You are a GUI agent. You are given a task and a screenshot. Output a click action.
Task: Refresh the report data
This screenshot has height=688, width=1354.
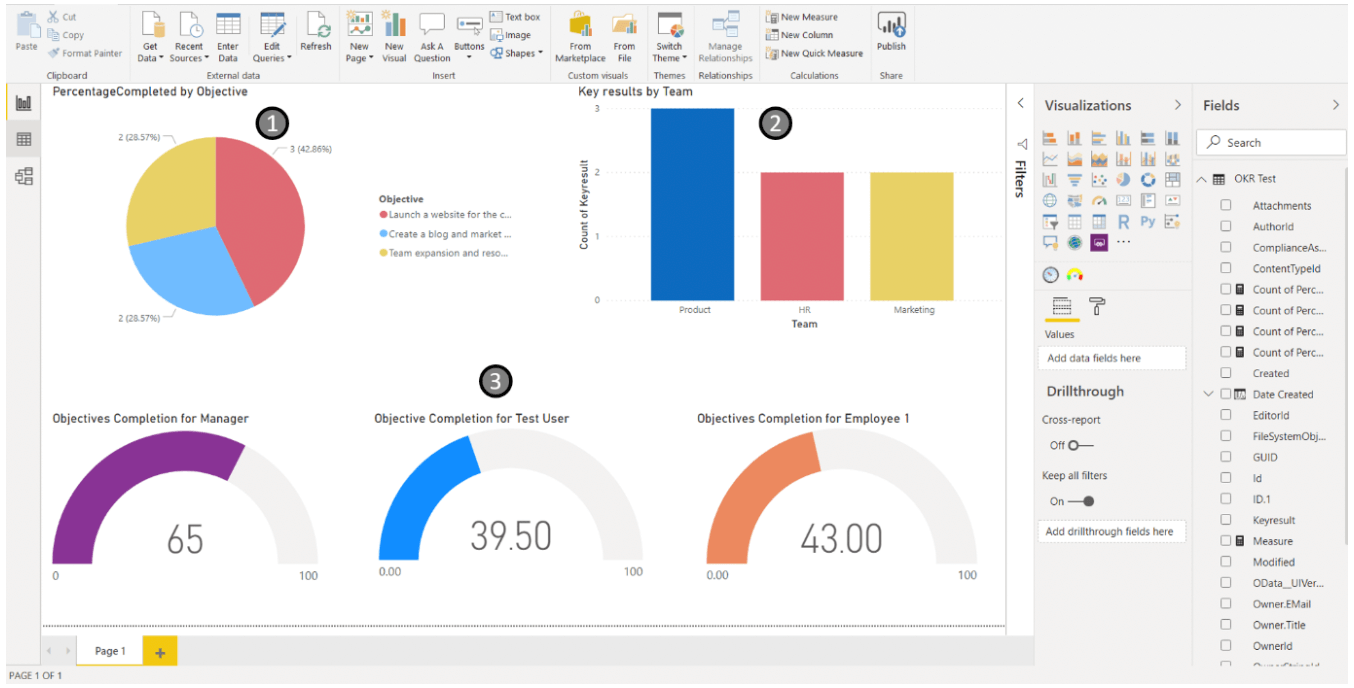tap(316, 32)
